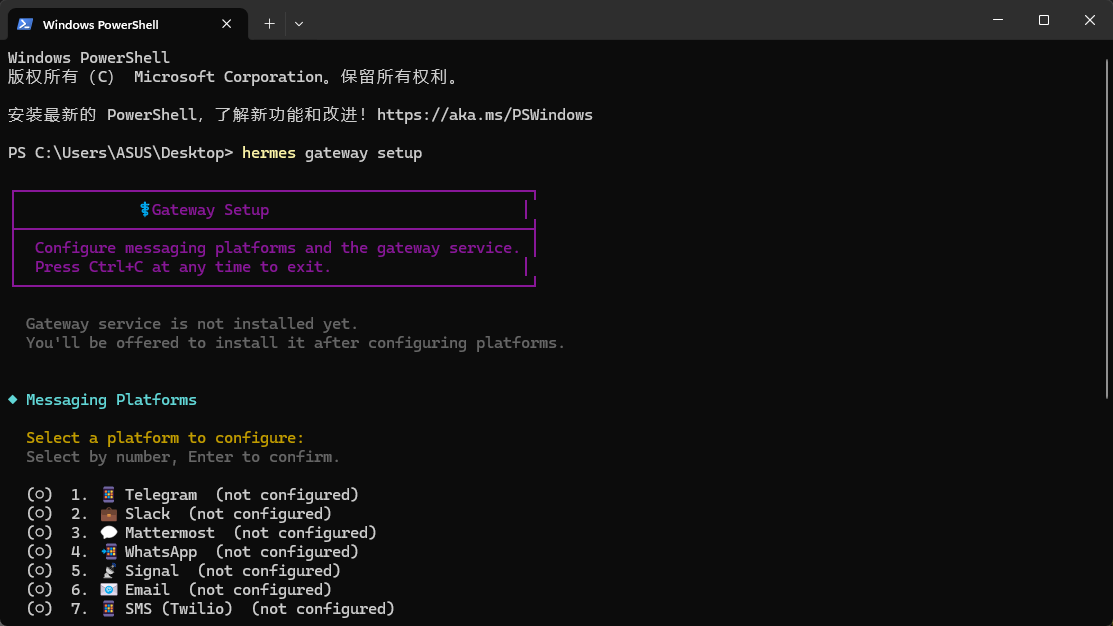
Task: Minimize the terminal window
Action: (998, 20)
